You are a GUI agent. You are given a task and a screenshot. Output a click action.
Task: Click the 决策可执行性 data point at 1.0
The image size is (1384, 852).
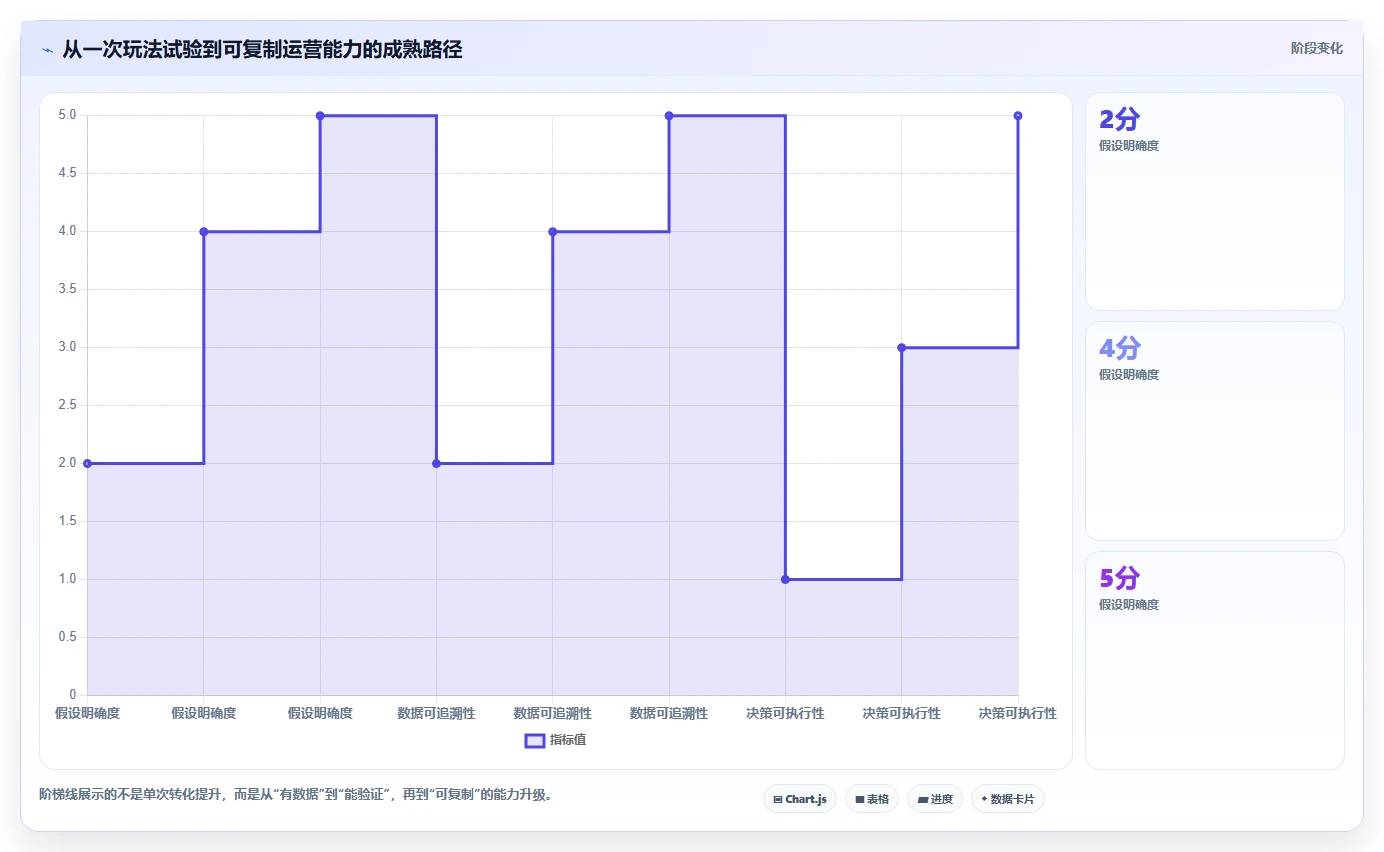pos(785,579)
